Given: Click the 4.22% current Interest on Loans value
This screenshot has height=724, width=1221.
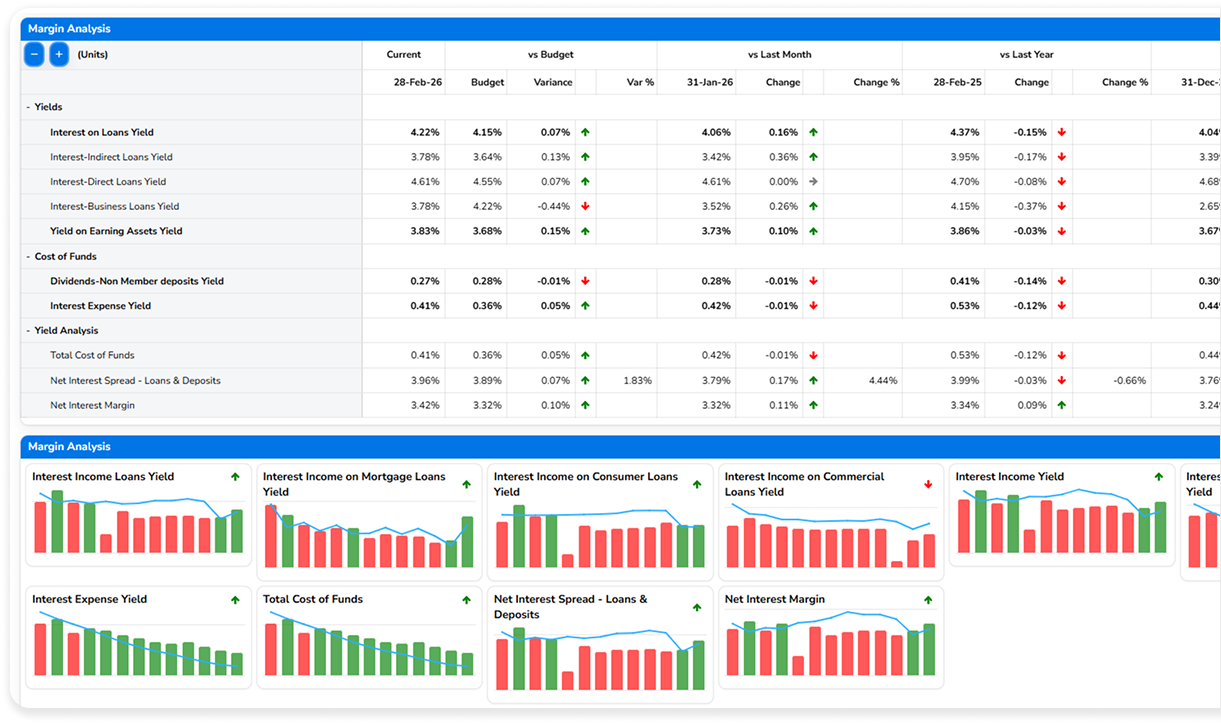Looking at the screenshot, I should point(425,132).
